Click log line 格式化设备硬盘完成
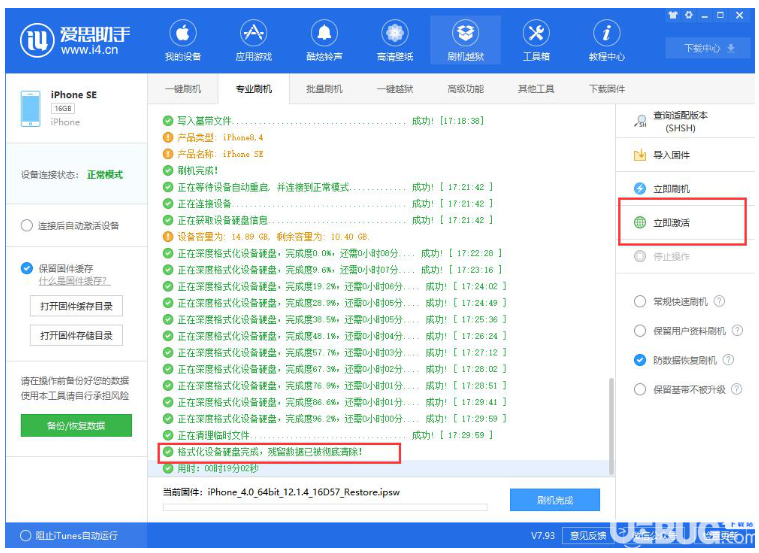759x553 pixels. [263, 452]
